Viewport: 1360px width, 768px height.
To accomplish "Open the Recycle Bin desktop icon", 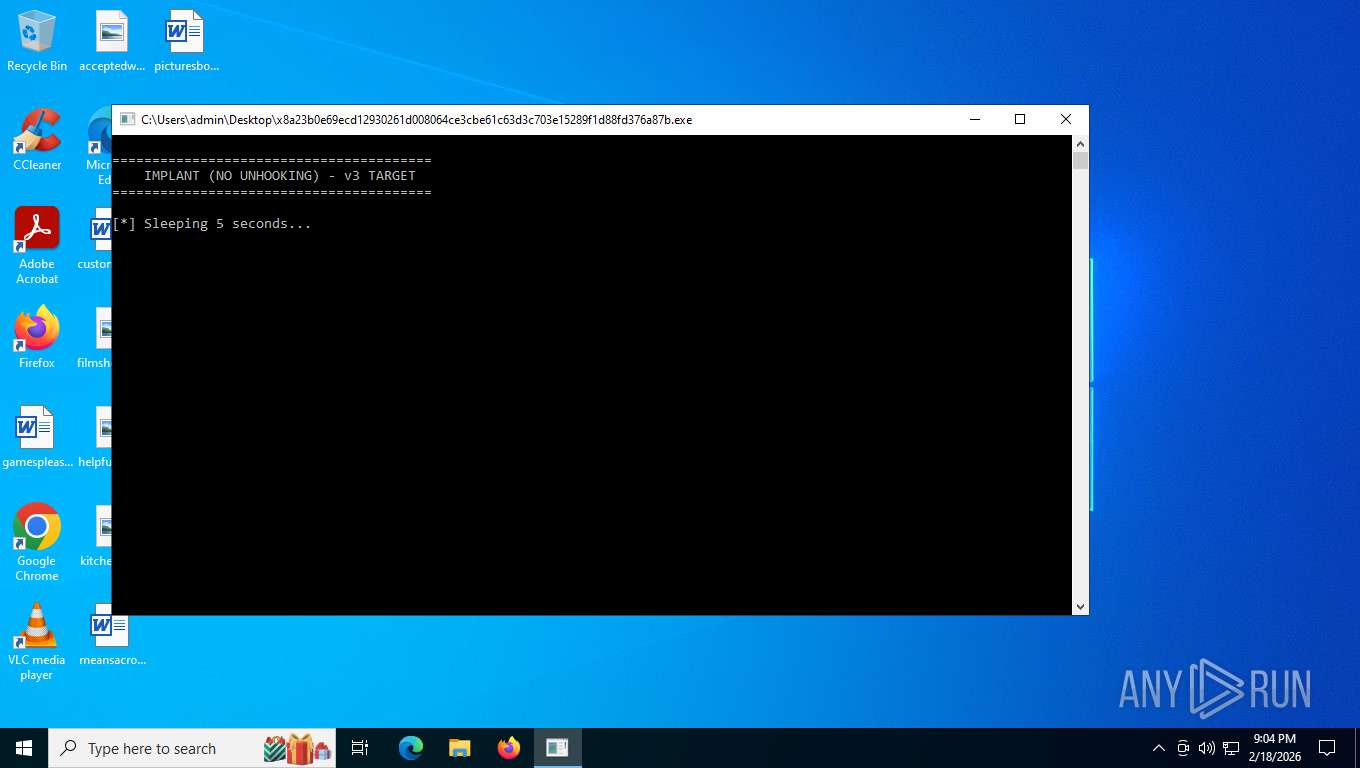I will [37, 42].
